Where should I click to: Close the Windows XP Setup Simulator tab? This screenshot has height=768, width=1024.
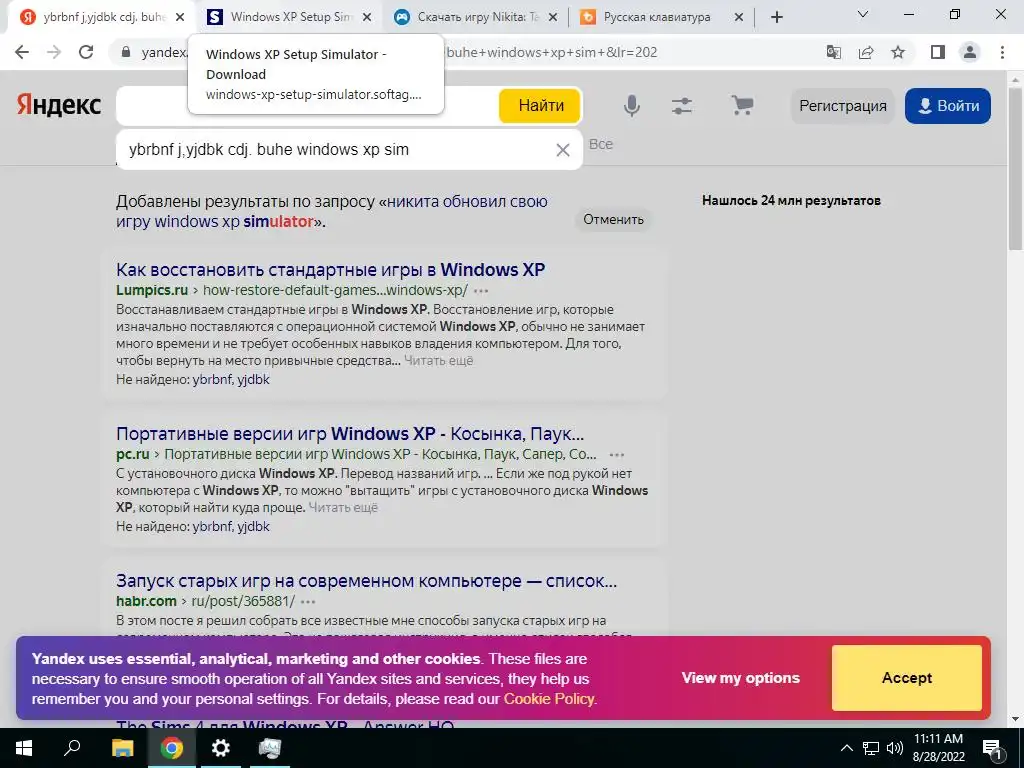pyautogui.click(x=368, y=18)
